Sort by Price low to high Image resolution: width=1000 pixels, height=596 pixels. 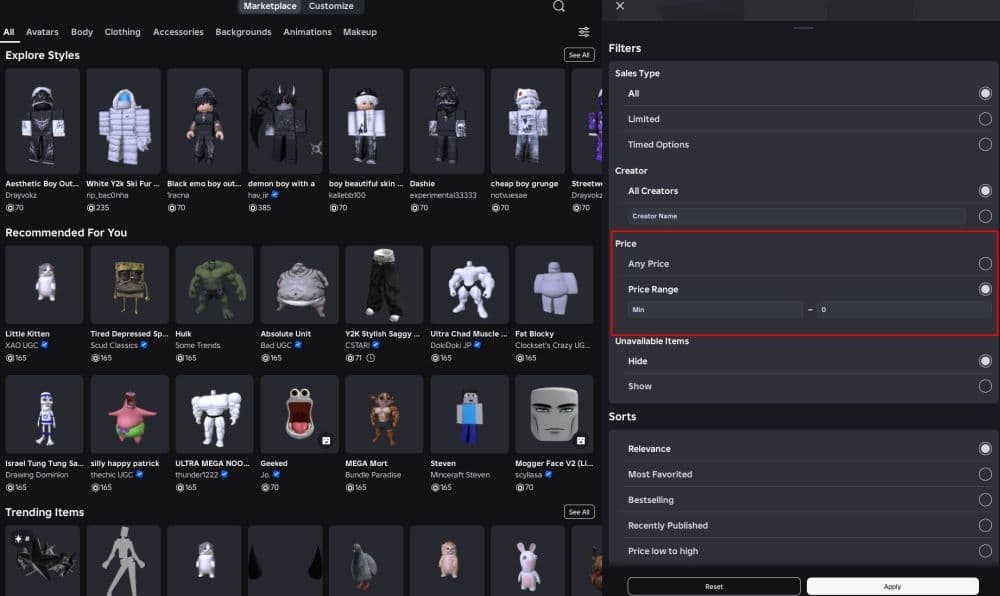coord(985,551)
